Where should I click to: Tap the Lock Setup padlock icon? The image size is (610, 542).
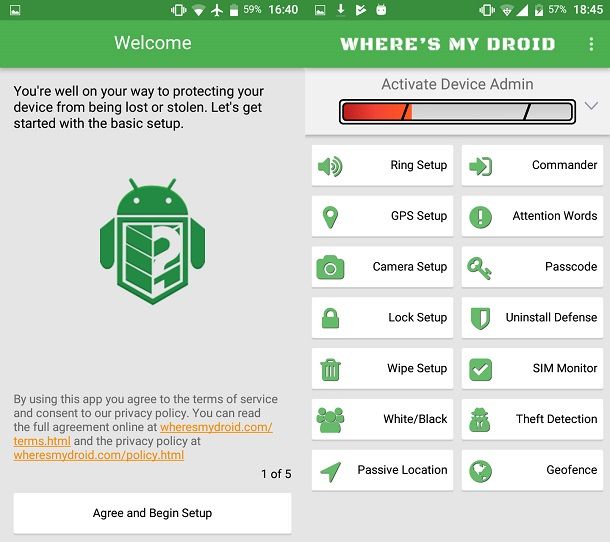(x=330, y=318)
